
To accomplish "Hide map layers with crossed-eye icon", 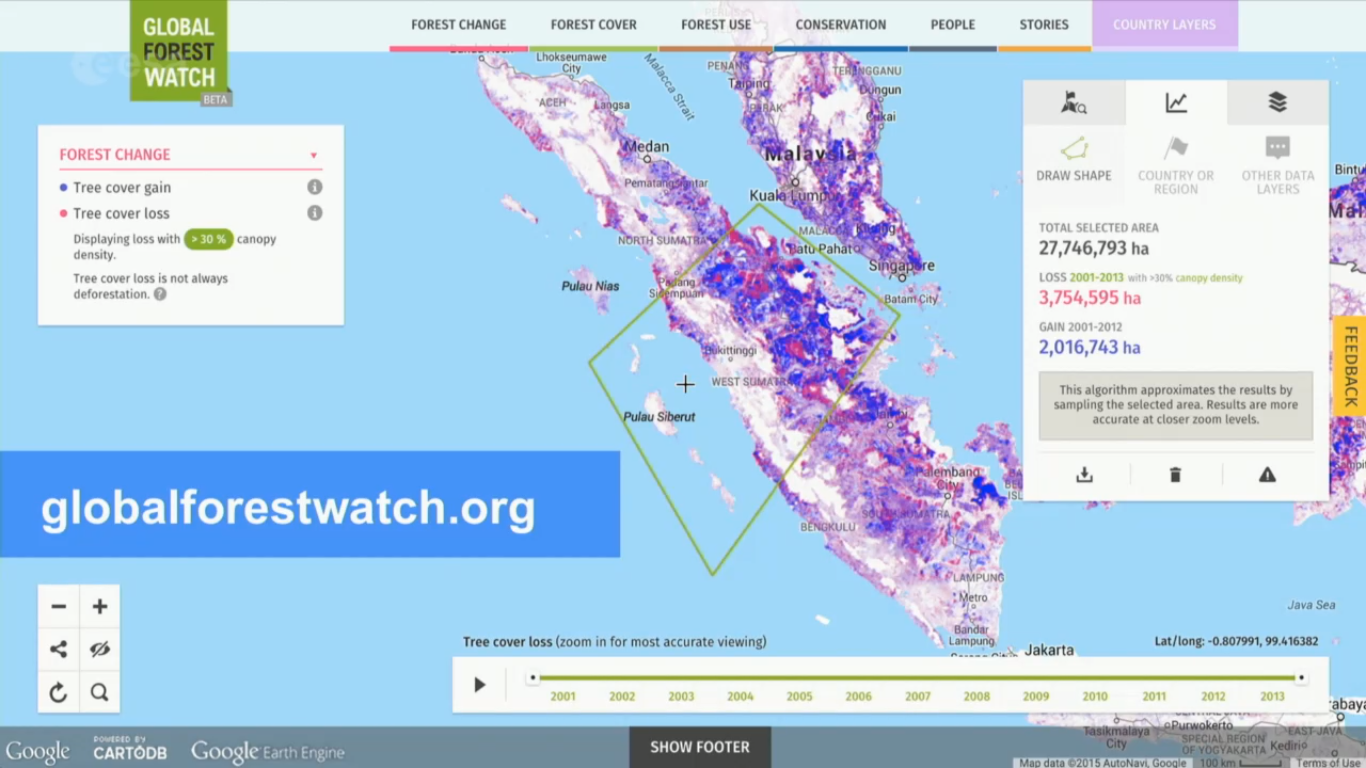I will tap(100, 649).
